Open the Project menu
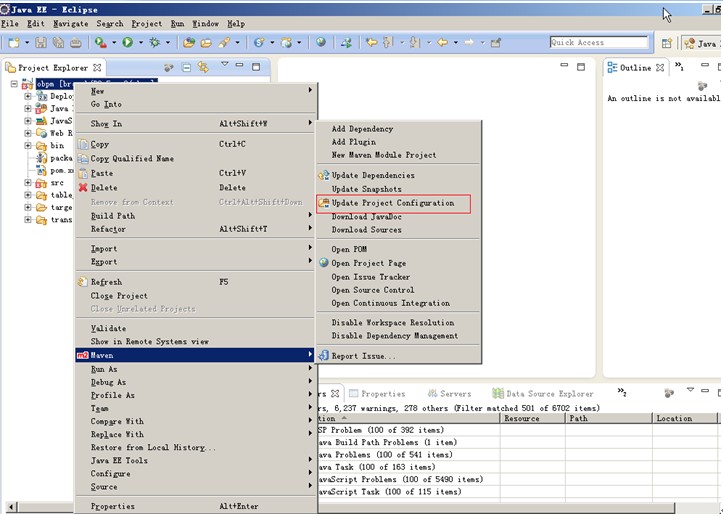 (147, 24)
